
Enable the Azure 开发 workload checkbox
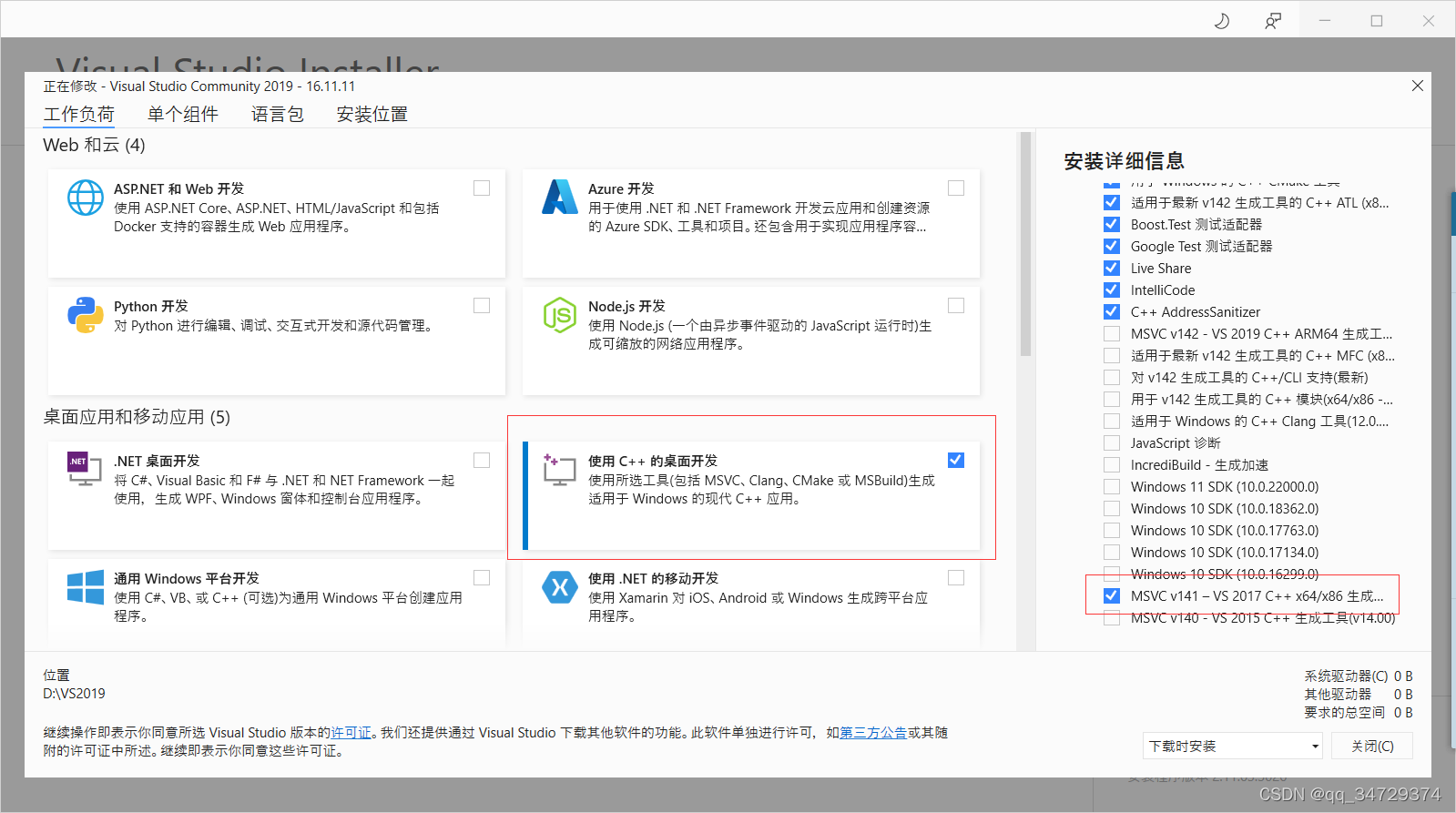point(956,188)
